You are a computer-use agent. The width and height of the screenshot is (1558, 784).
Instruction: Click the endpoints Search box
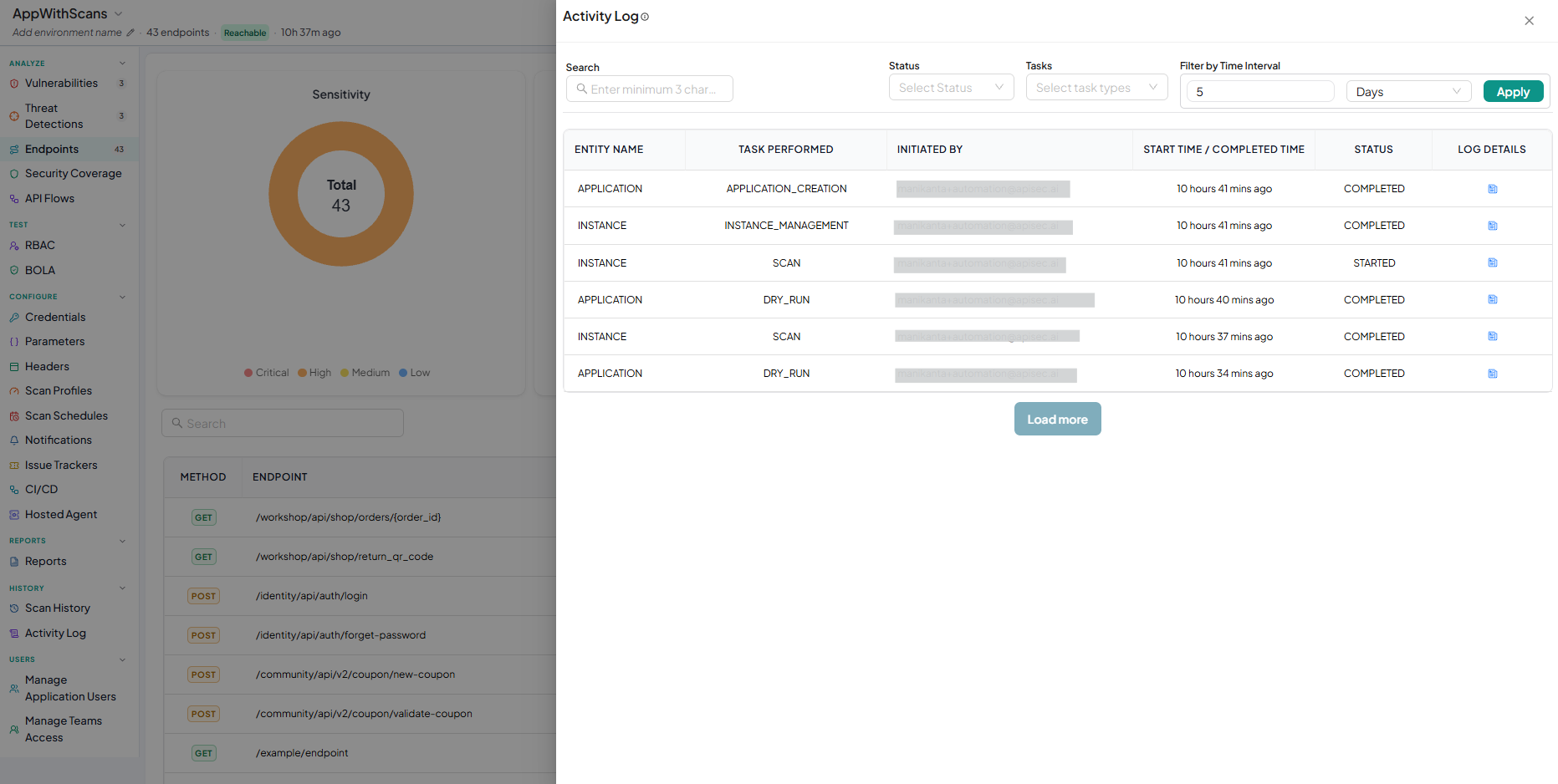click(283, 423)
